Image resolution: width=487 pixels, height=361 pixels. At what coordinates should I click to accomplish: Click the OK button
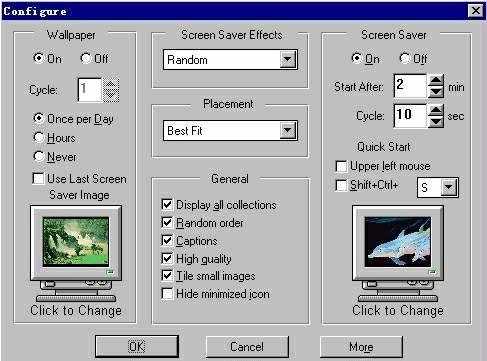[x=137, y=346]
